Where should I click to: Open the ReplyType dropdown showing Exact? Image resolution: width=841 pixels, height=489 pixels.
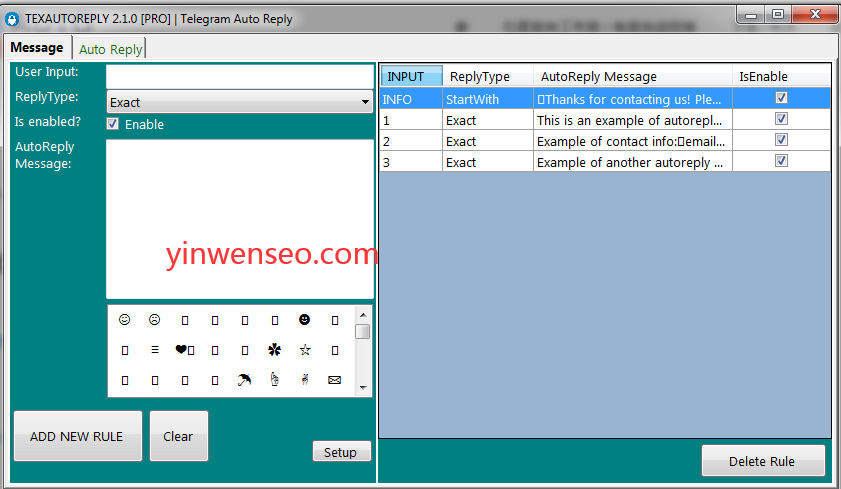pos(240,102)
